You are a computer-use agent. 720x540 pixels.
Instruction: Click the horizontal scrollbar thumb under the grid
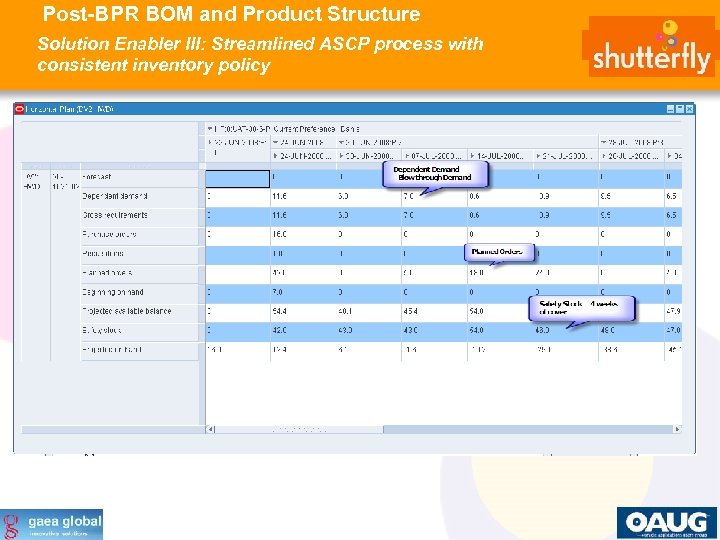click(298, 429)
